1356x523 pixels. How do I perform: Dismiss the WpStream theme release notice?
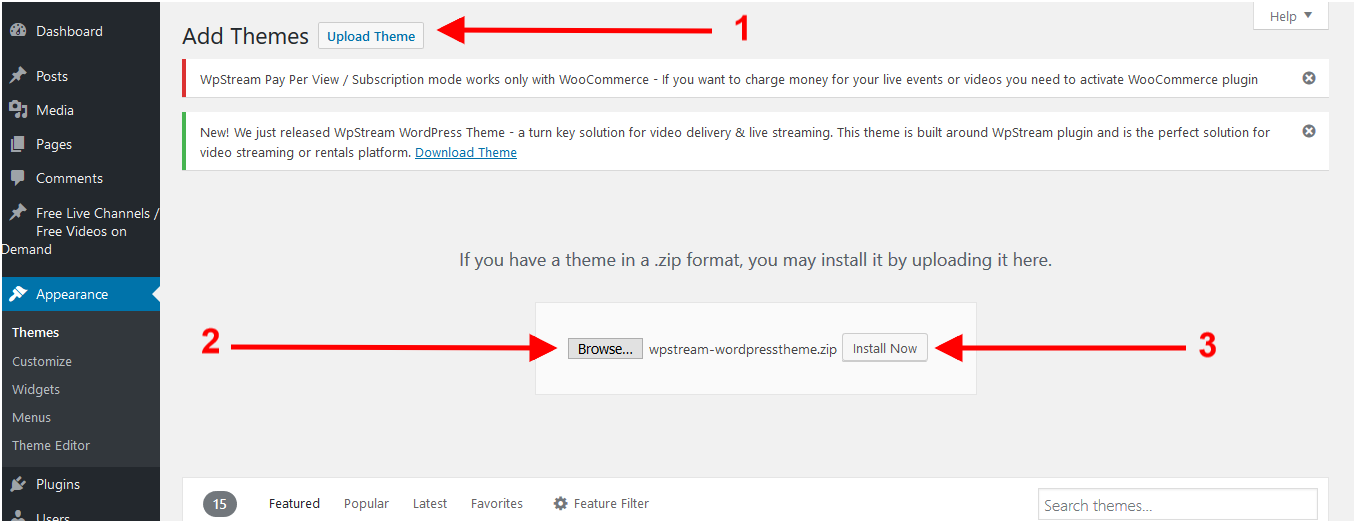[1309, 131]
